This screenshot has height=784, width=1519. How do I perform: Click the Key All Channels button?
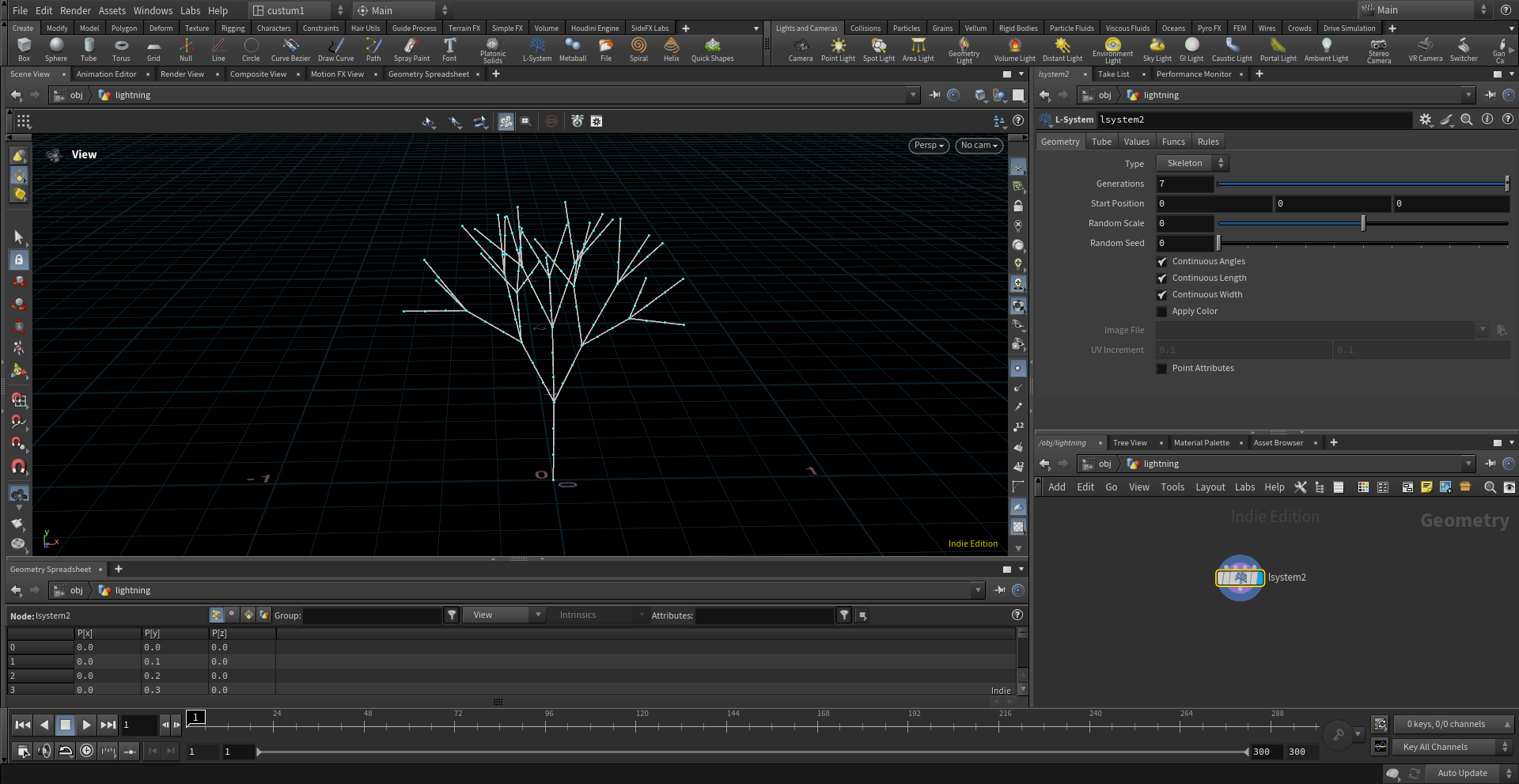(x=1435, y=747)
